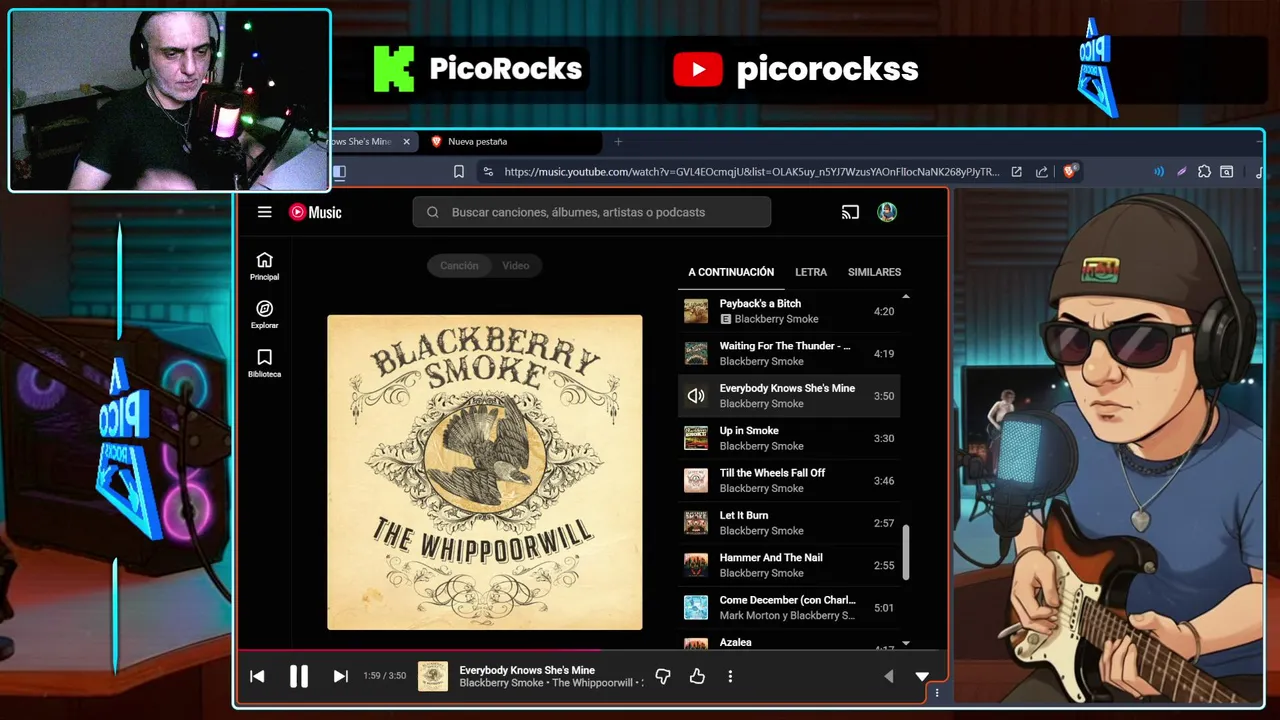The image size is (1280, 720).
Task: Switch to Canción mode
Action: click(459, 265)
